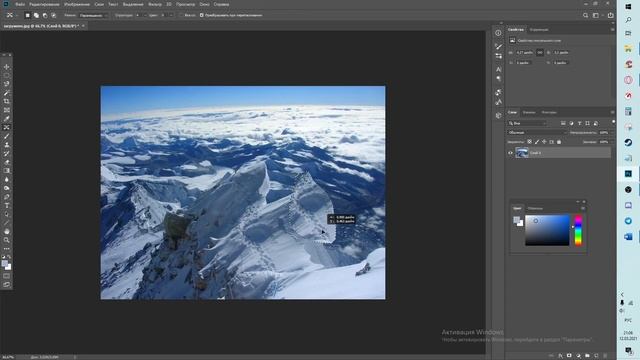Select the Brush tool
The image size is (640, 360).
(x=7, y=136)
